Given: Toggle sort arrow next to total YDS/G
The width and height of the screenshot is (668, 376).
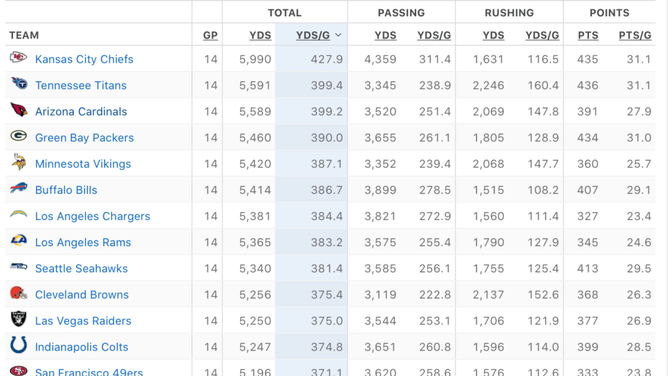Looking at the screenshot, I should coord(338,35).
